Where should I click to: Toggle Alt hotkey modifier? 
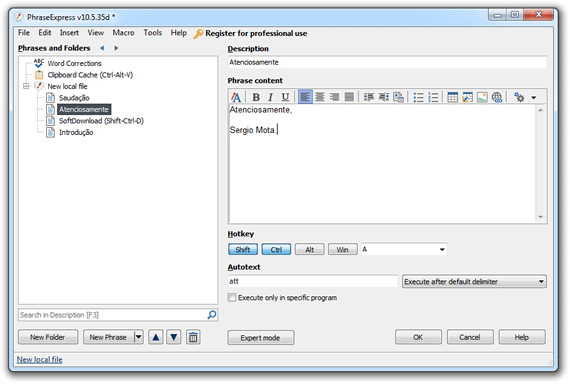[309, 249]
